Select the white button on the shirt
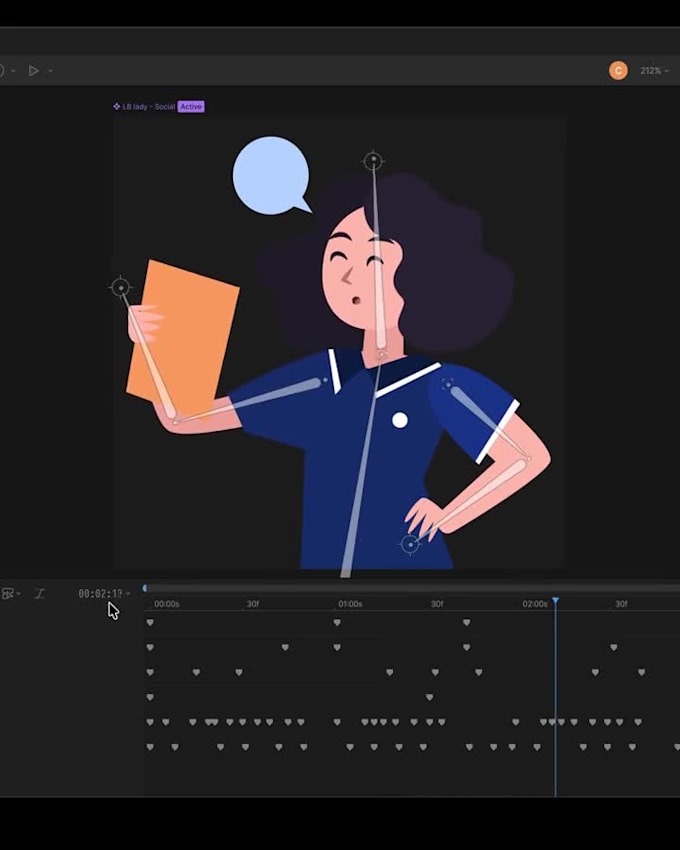The image size is (680, 850). coord(400,420)
